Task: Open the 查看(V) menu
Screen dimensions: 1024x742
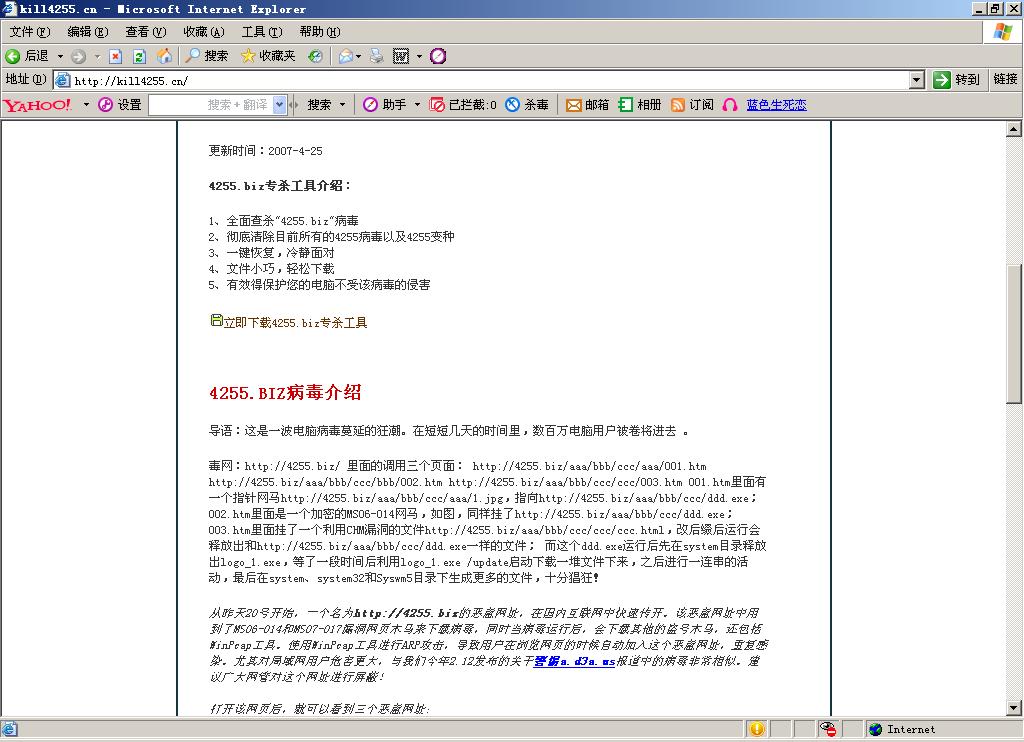Action: (146, 32)
